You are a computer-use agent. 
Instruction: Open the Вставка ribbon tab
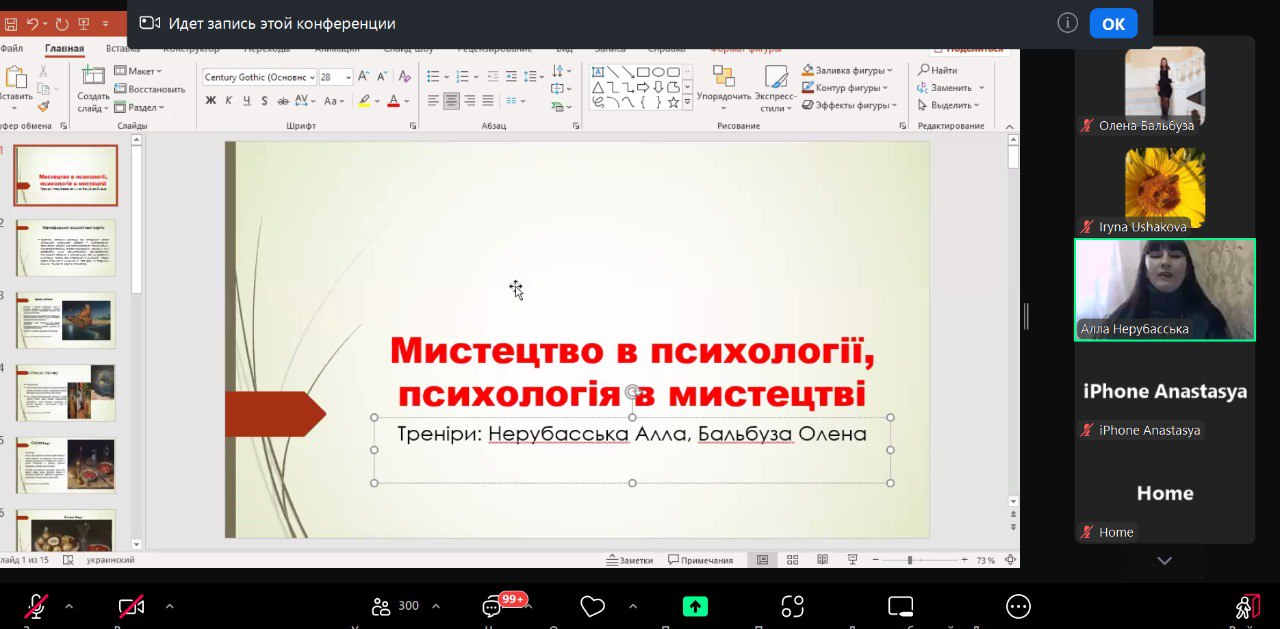122,48
